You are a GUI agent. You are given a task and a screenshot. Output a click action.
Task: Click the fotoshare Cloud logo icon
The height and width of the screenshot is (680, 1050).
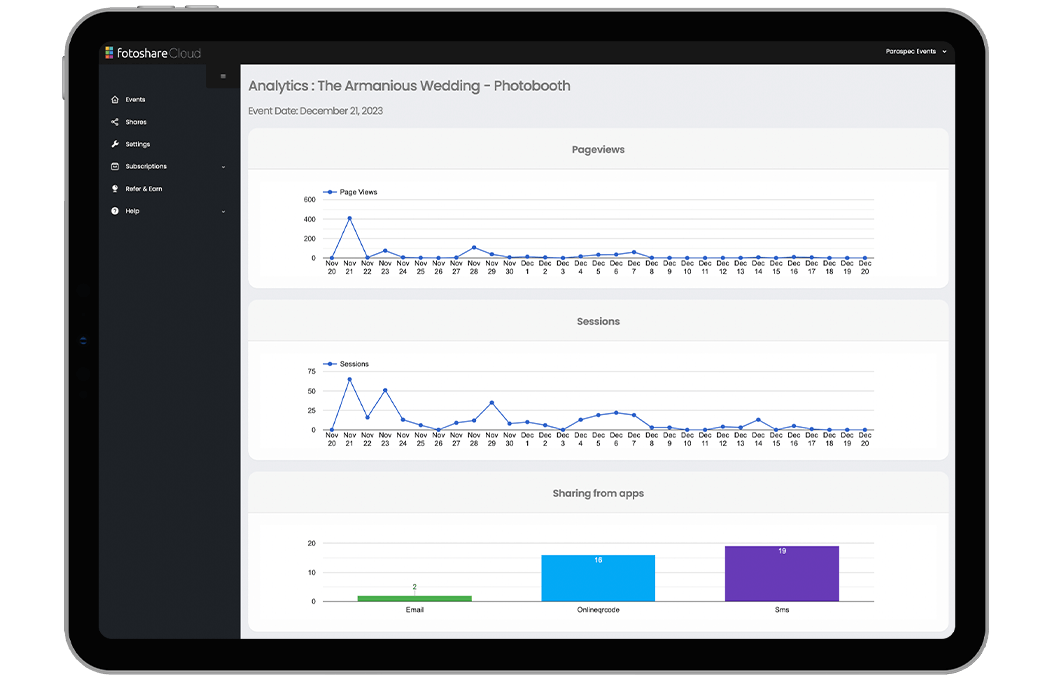(x=108, y=52)
